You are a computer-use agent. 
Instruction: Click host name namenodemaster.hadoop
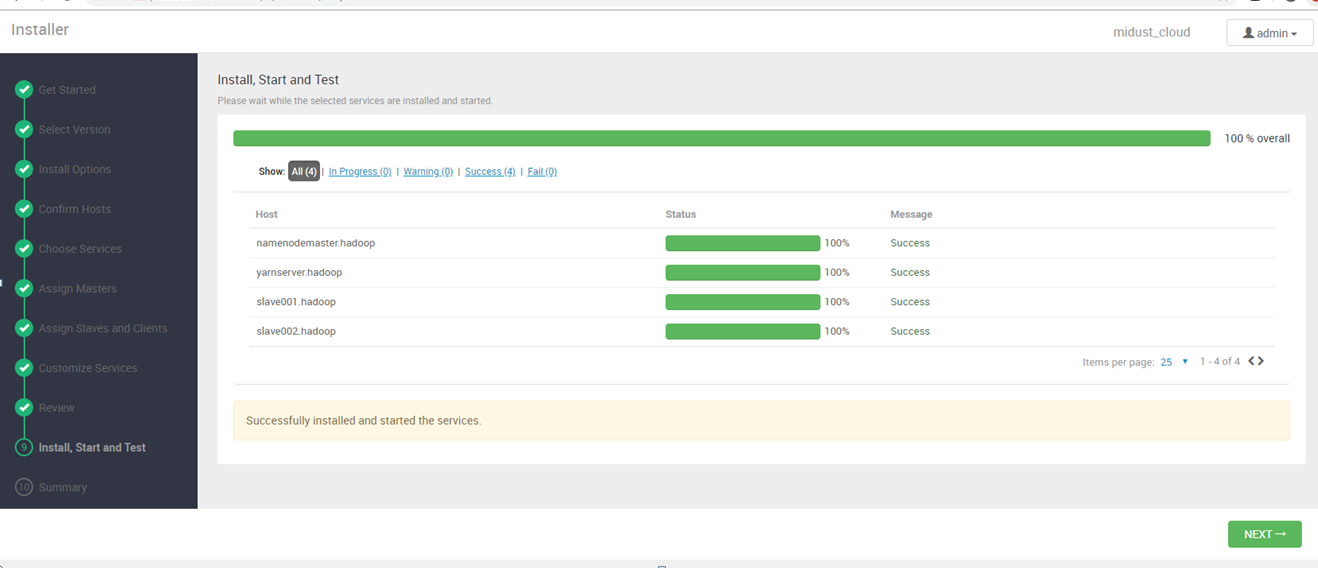coord(316,243)
